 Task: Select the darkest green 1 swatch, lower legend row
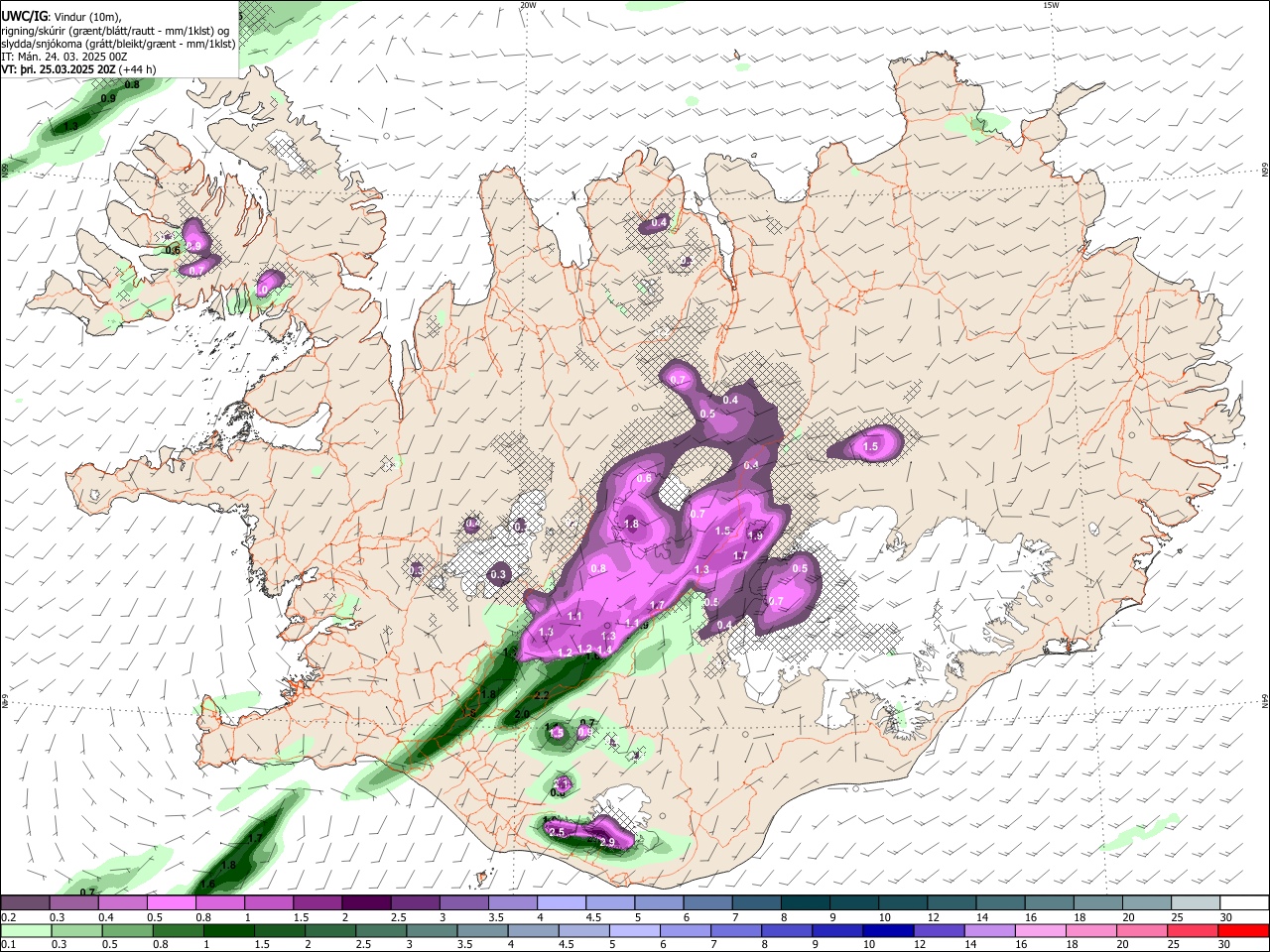pyautogui.click(x=228, y=930)
